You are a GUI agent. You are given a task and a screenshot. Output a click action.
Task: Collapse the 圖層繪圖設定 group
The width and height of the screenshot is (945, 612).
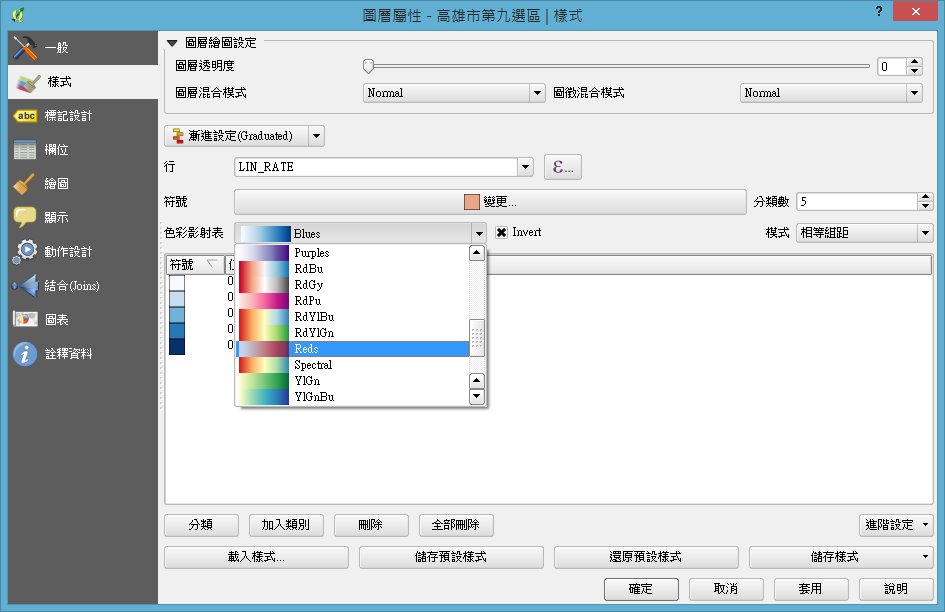(172, 43)
